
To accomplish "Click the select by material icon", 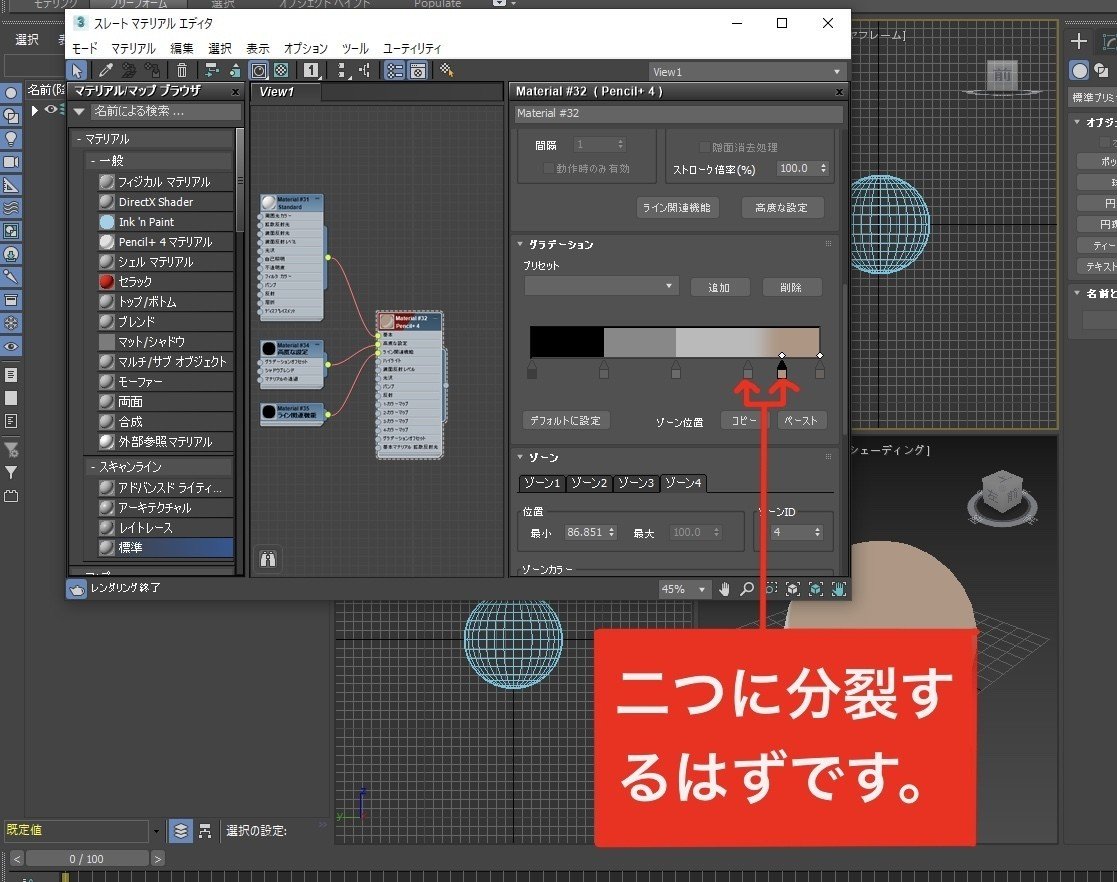I will coord(447,71).
